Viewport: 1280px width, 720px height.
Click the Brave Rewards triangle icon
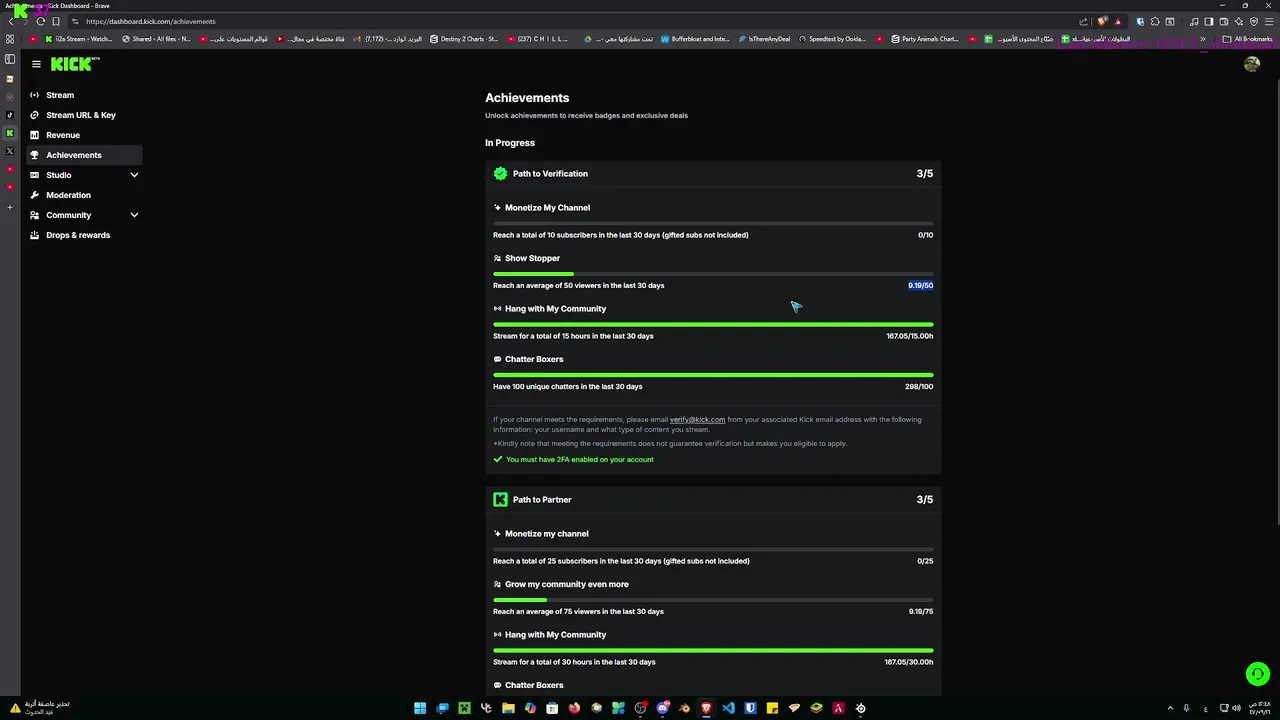(1118, 22)
